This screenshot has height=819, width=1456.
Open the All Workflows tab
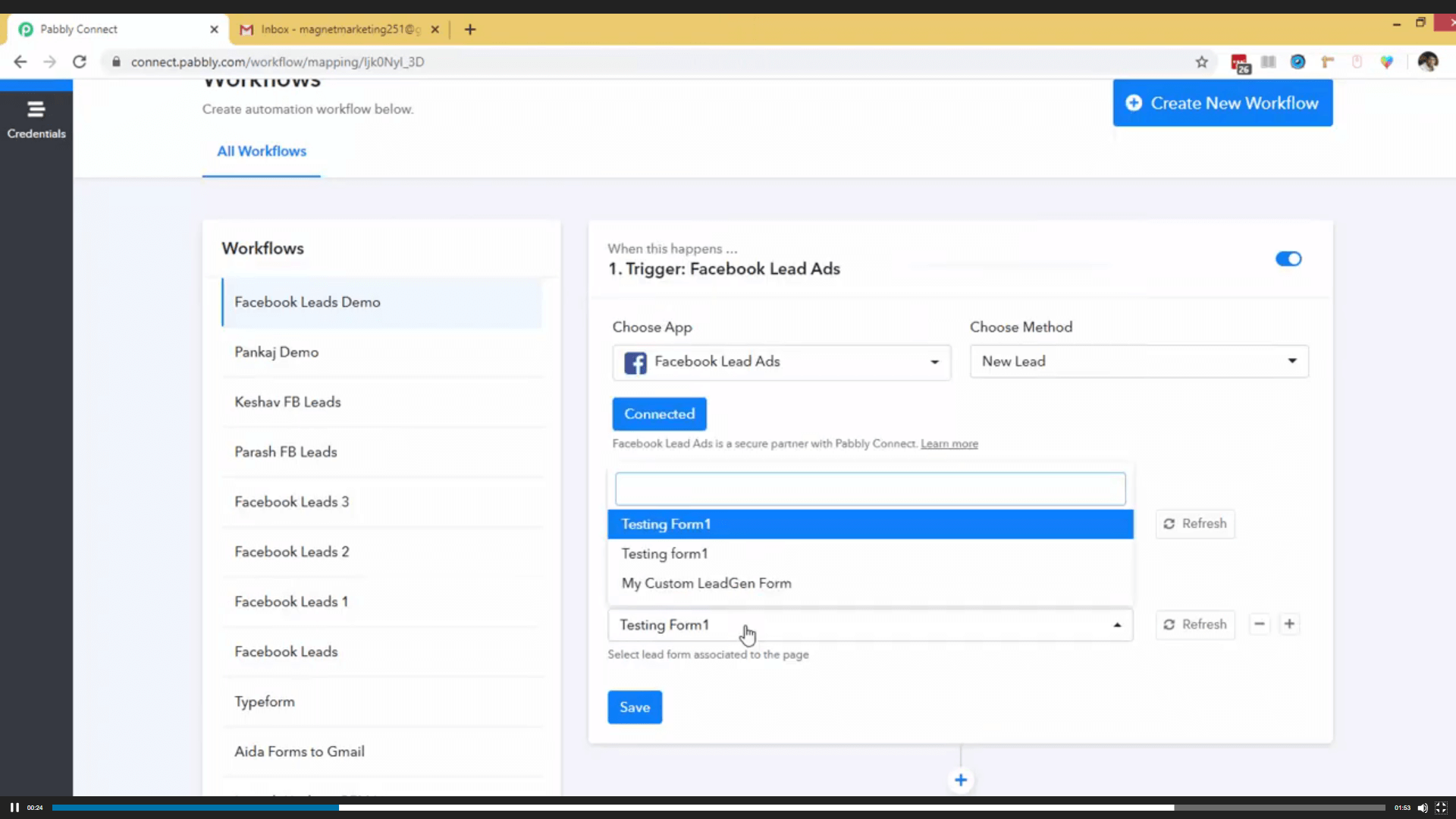(262, 152)
